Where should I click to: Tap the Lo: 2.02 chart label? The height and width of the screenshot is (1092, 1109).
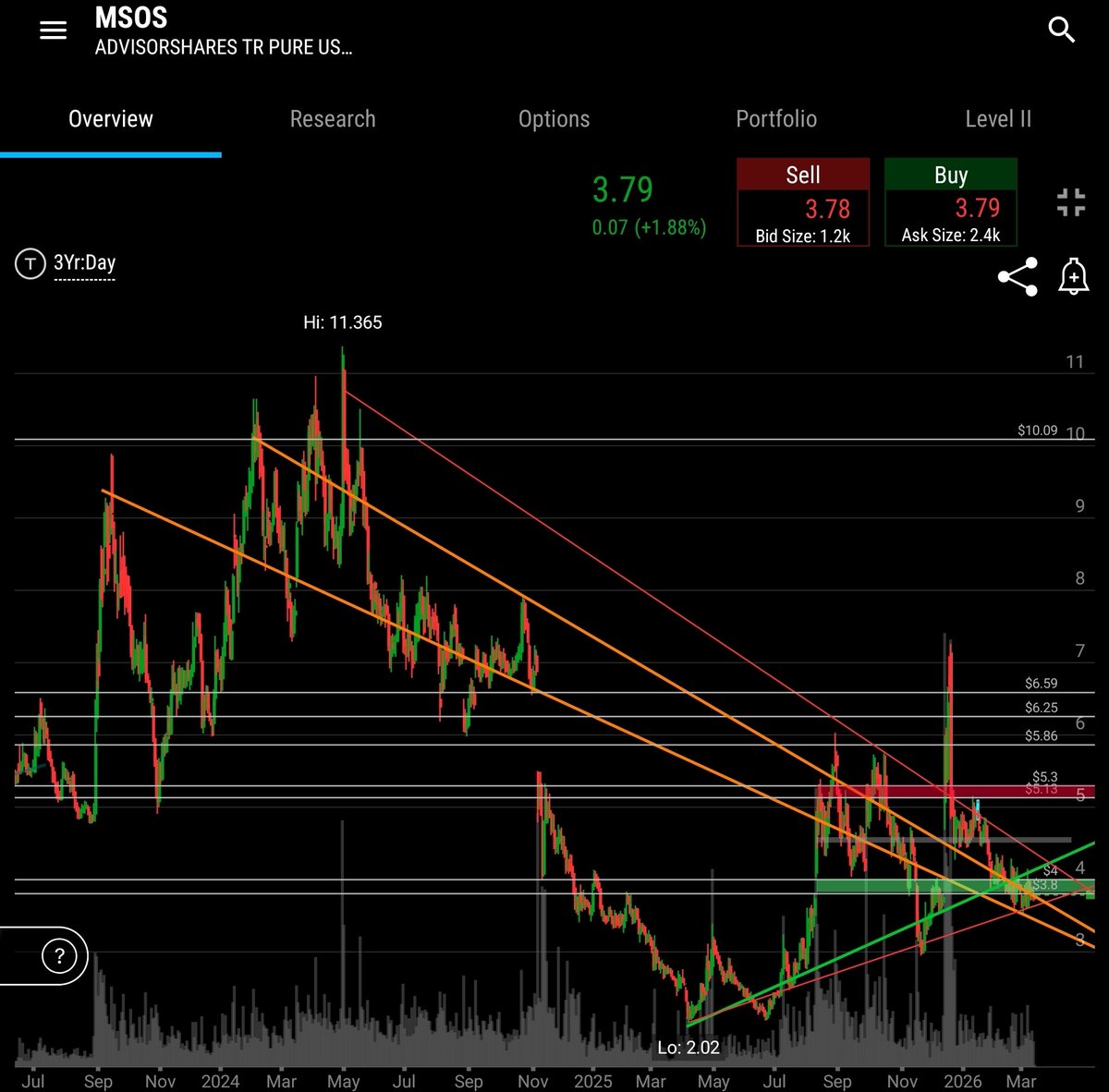[689, 1048]
